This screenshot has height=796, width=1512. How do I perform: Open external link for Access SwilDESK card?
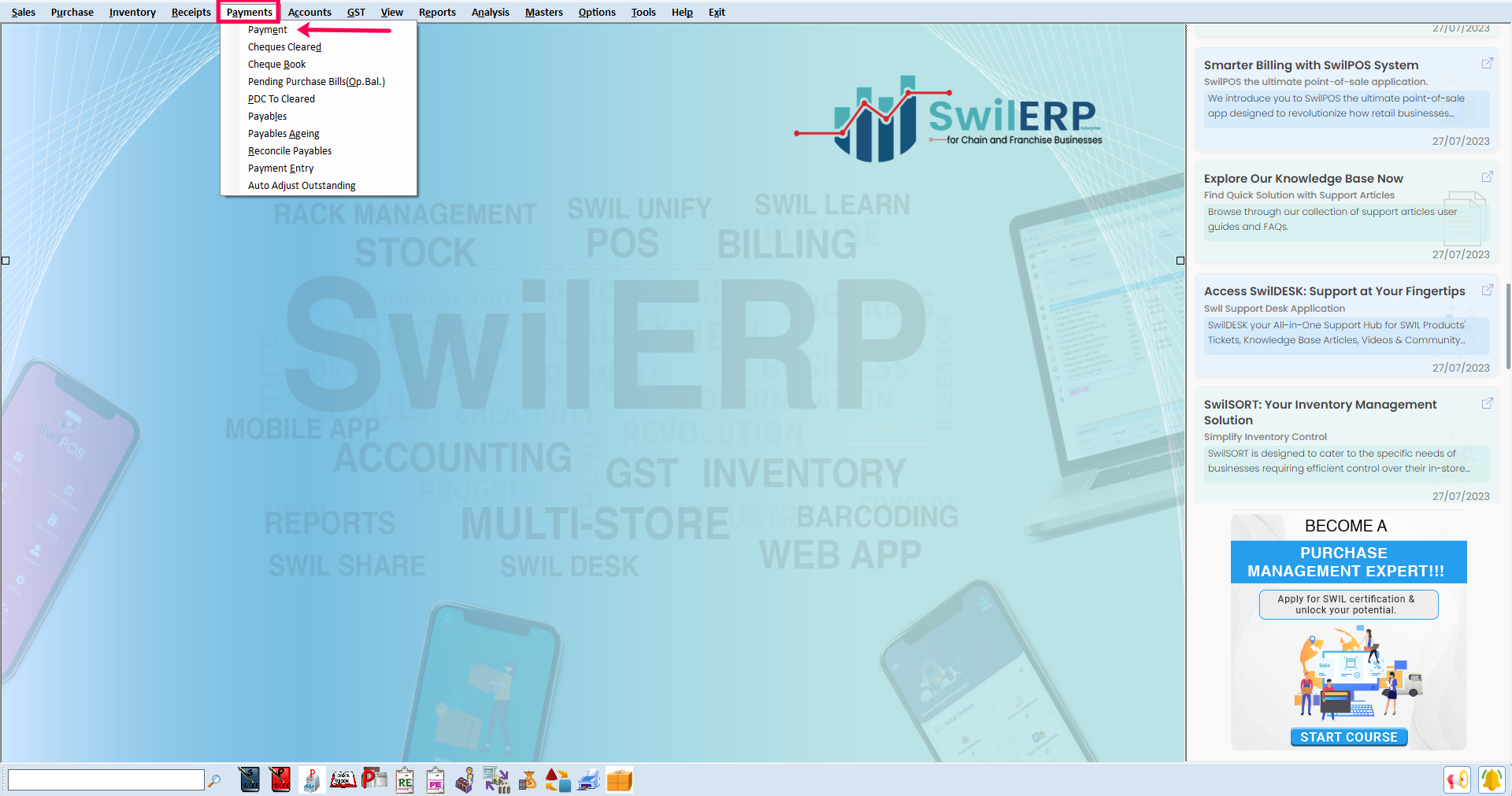click(x=1487, y=291)
